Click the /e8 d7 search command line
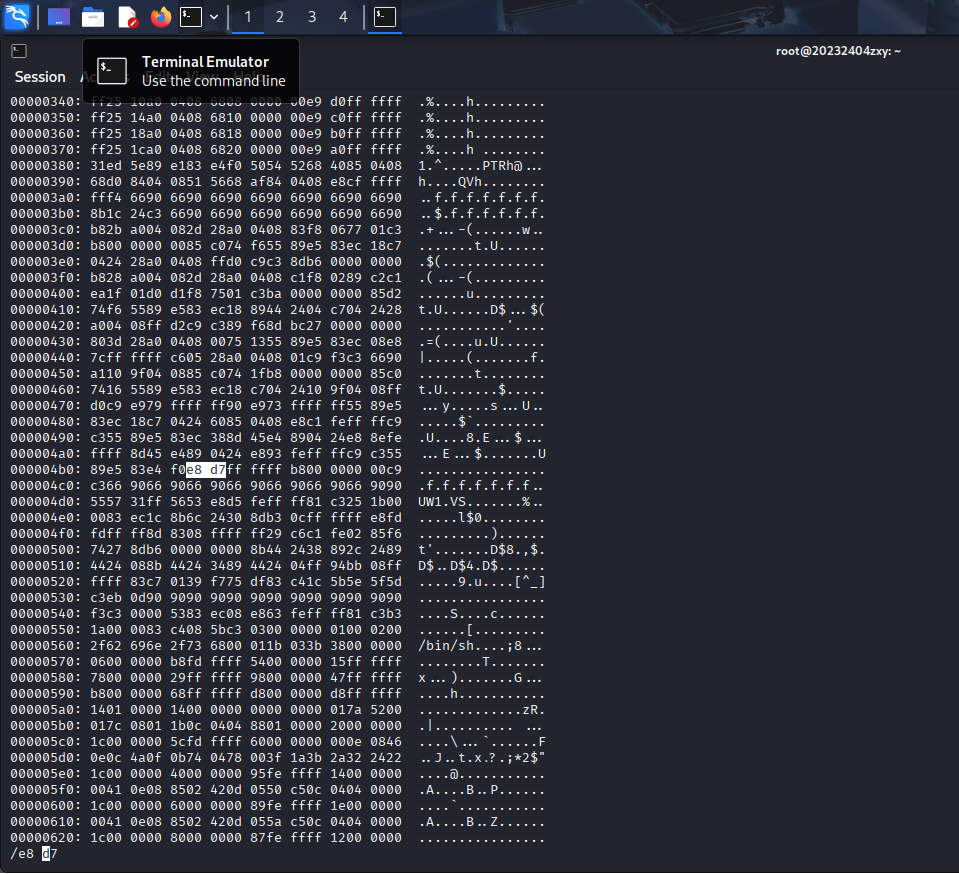959x874 pixels. click(34, 854)
